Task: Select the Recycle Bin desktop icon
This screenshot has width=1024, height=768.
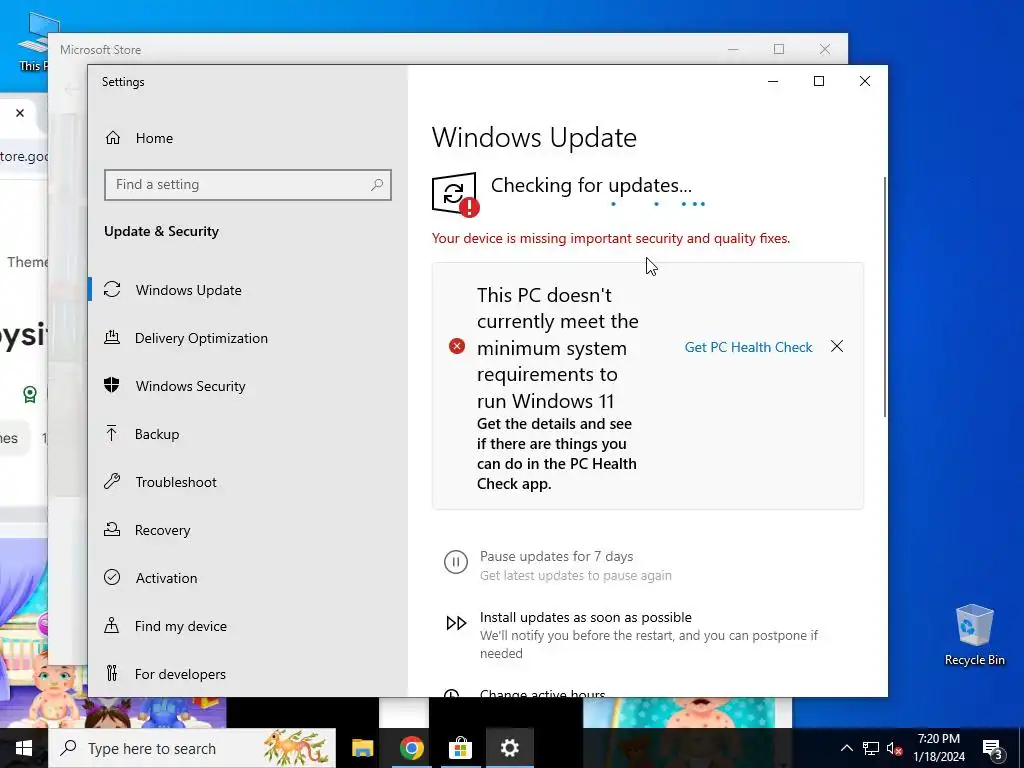Action: [974, 635]
